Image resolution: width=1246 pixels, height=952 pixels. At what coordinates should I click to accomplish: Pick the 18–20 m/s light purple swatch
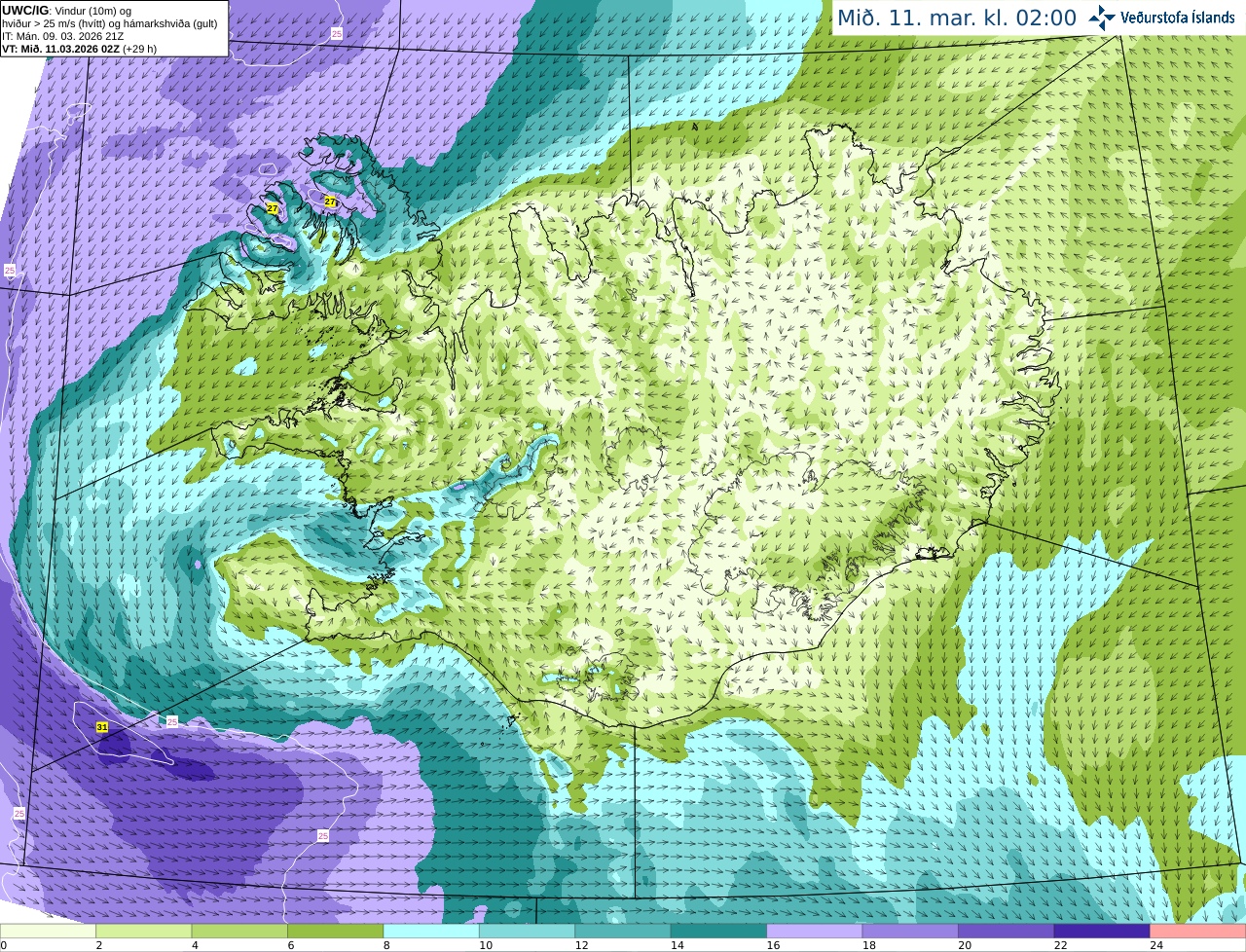pos(911,931)
